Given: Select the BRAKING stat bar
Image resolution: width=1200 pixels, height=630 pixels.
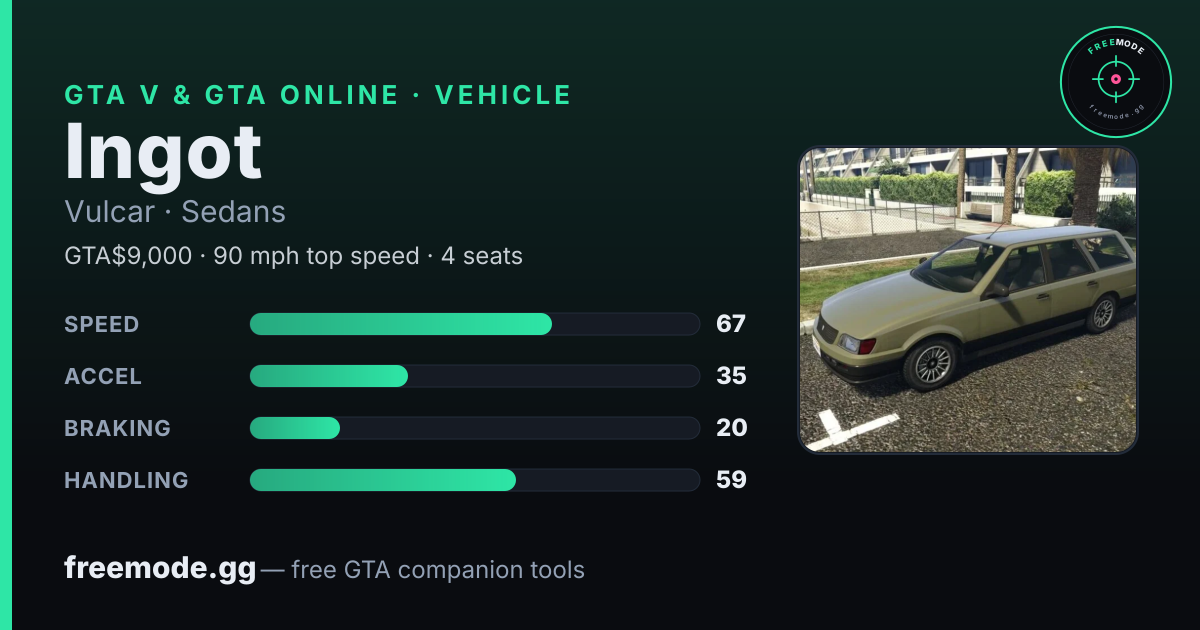Looking at the screenshot, I should 474,428.
